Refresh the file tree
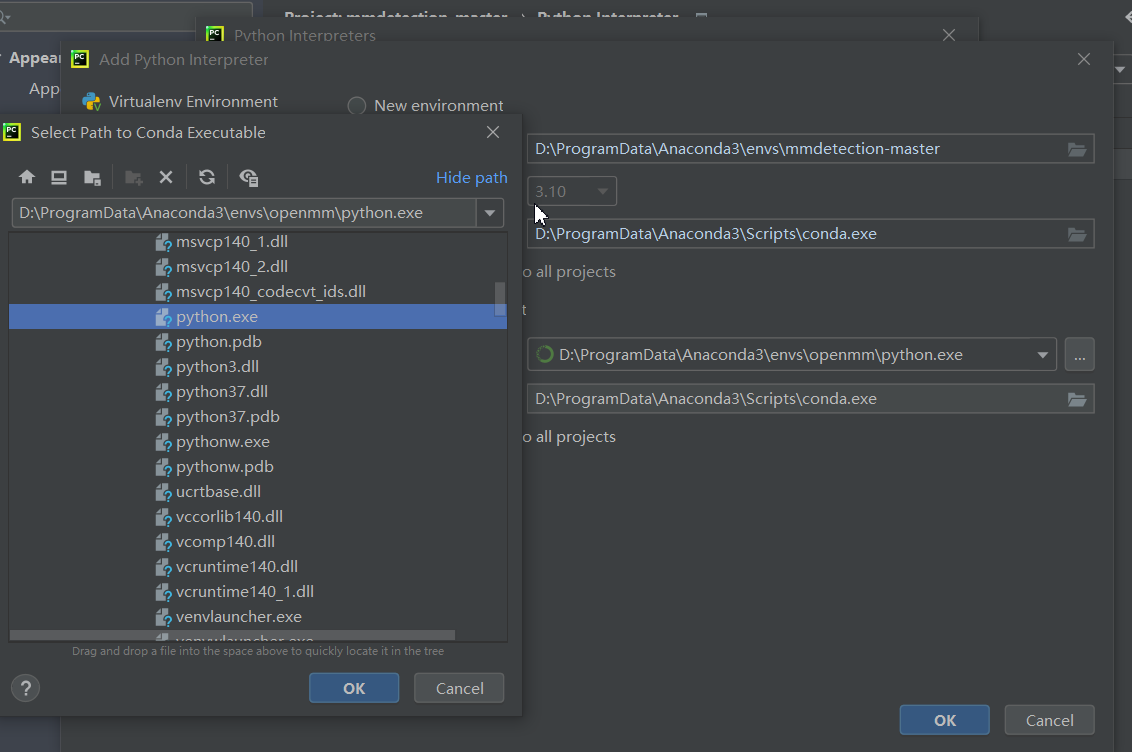1132x752 pixels. click(207, 178)
